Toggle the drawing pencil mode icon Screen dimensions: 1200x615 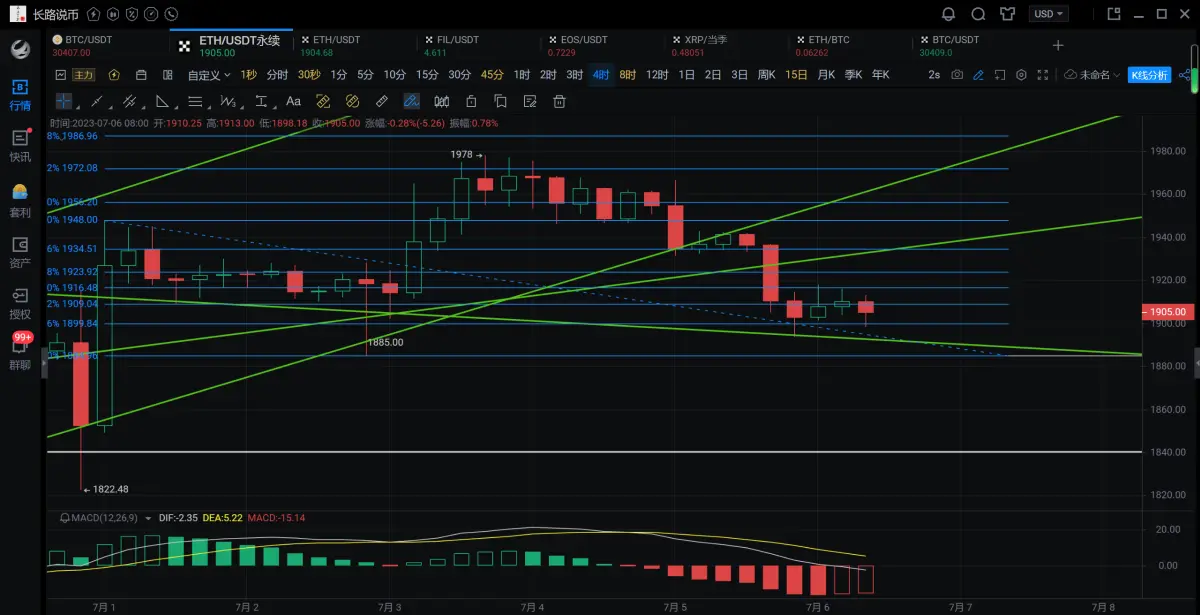[x=979, y=75]
